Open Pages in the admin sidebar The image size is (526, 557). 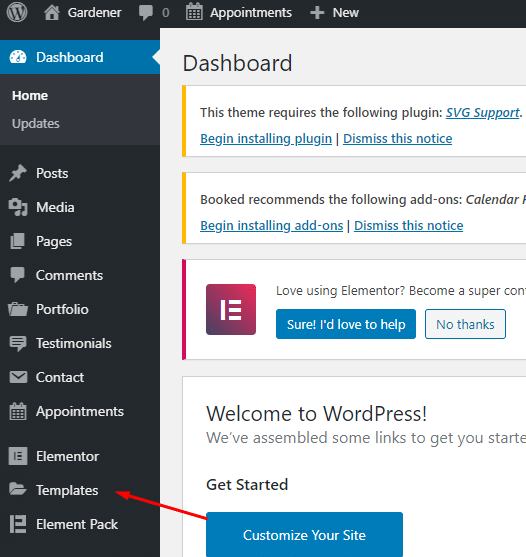point(54,242)
